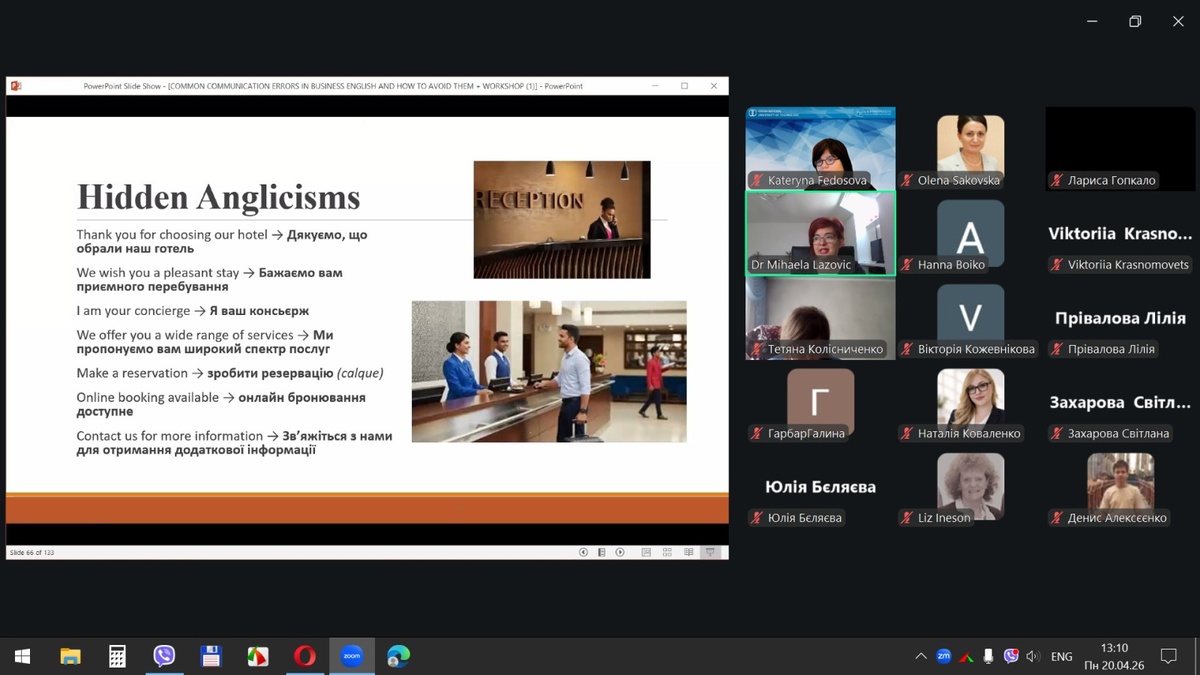Open the ENG language switcher
The width and height of the screenshot is (1200, 675).
(1061, 657)
